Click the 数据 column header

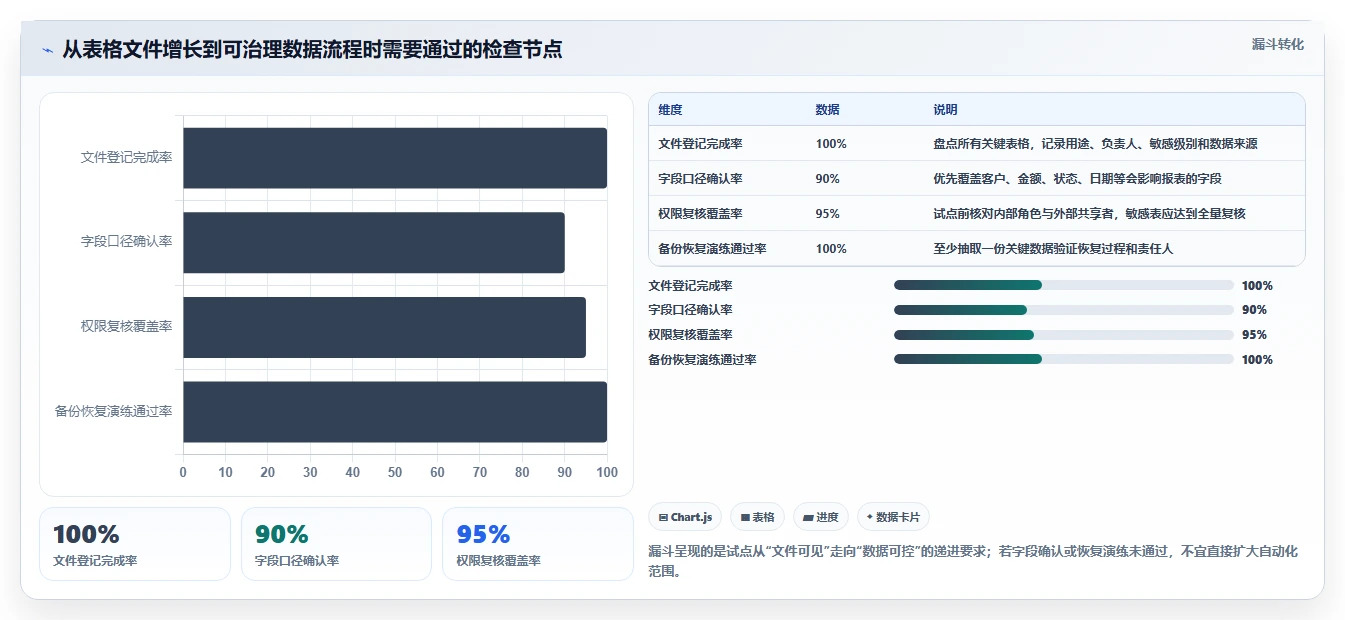[827, 110]
